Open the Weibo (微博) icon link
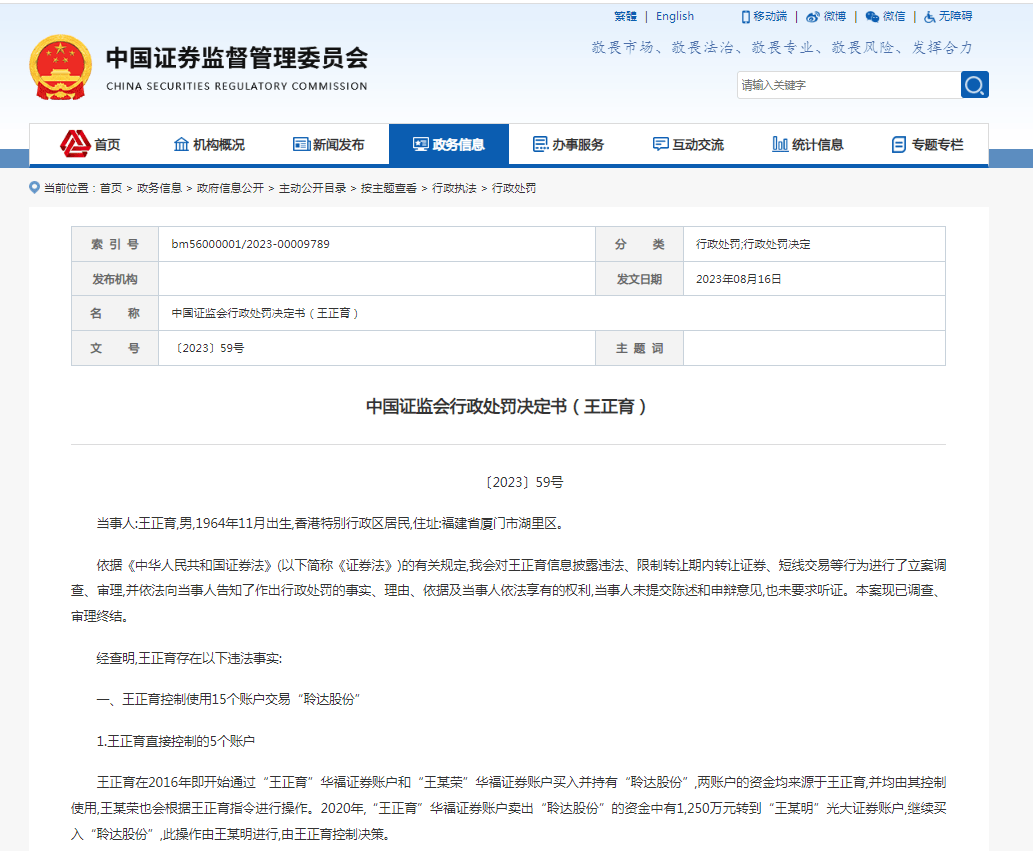The height and width of the screenshot is (851, 1033). [x=826, y=17]
